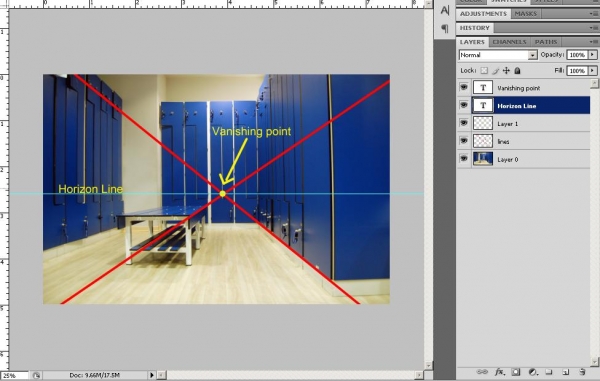
Task: Hide Layer 0 with its eye icon
Action: point(464,158)
